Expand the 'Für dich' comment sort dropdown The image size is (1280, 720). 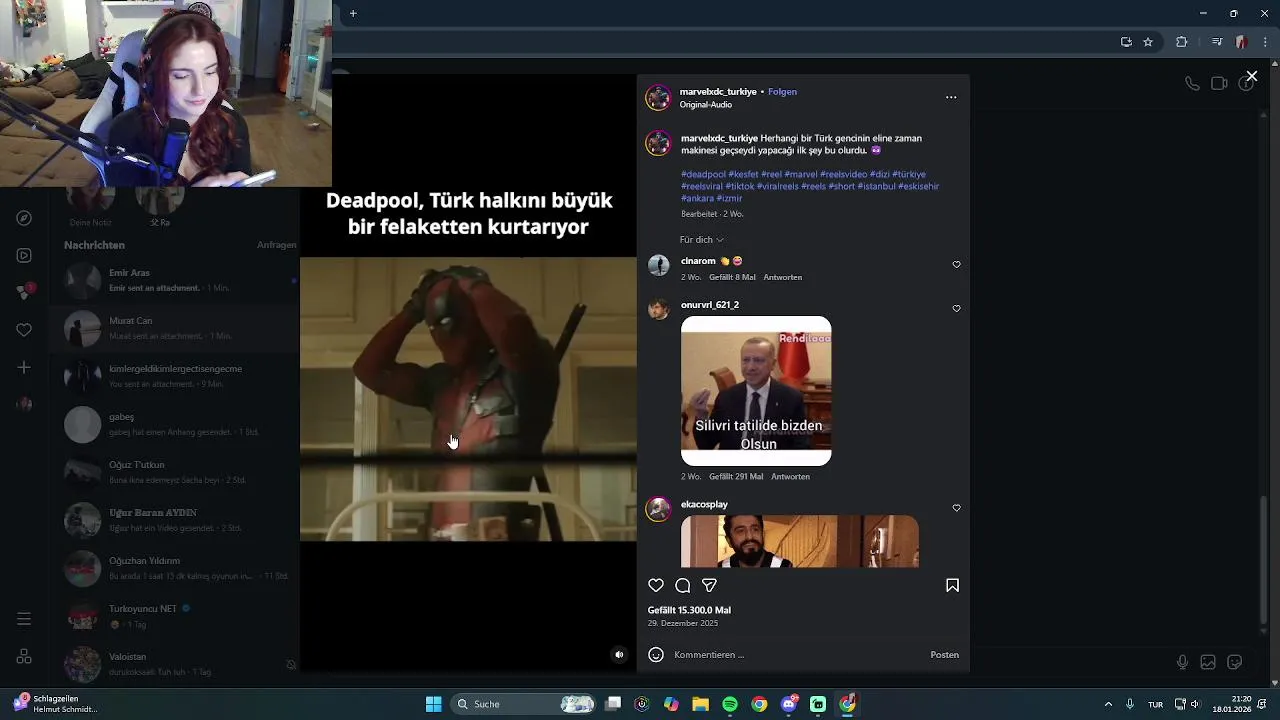tap(701, 240)
